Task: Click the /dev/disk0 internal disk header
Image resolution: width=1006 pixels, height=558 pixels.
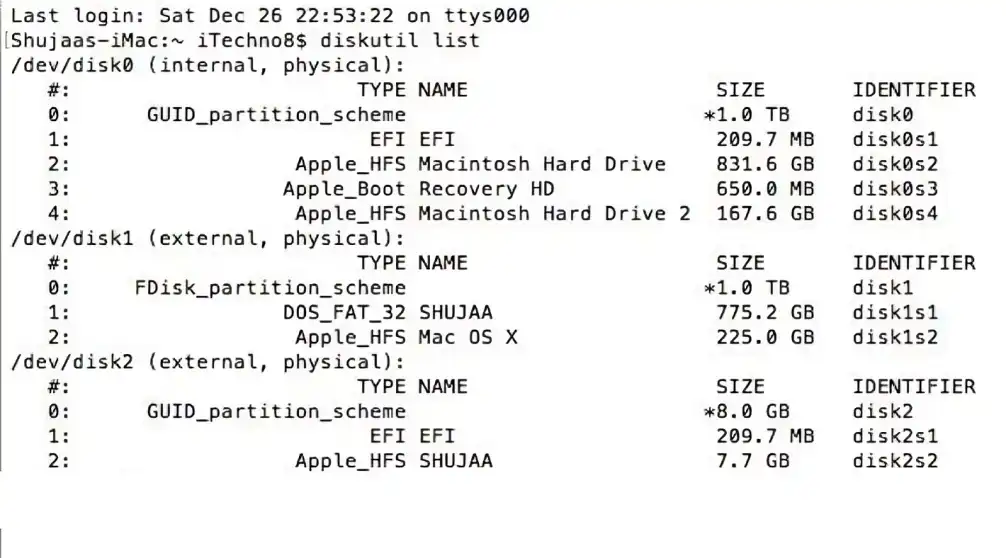Action: (207, 66)
